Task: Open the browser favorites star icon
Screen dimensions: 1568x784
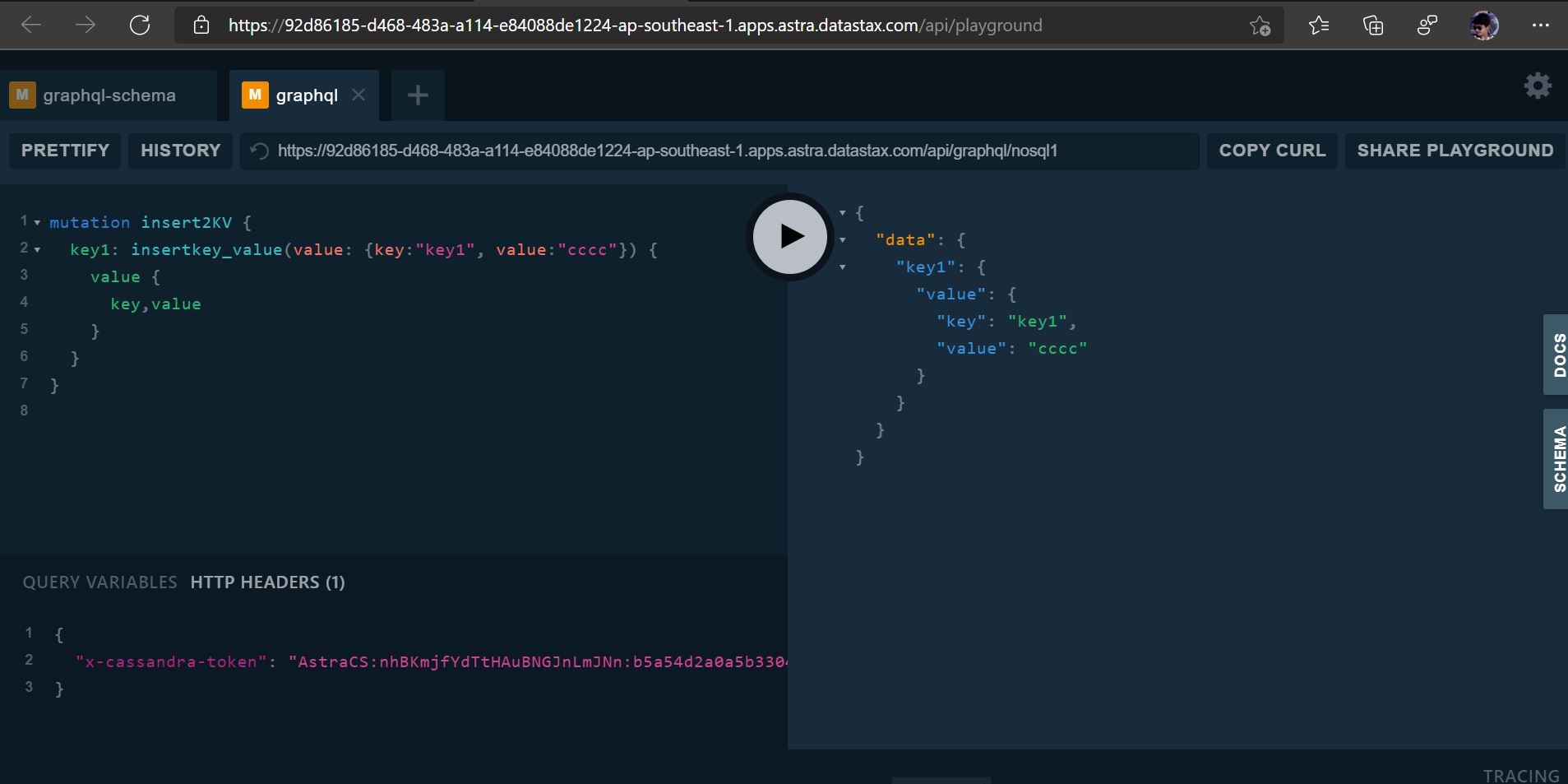Action: (x=1260, y=26)
